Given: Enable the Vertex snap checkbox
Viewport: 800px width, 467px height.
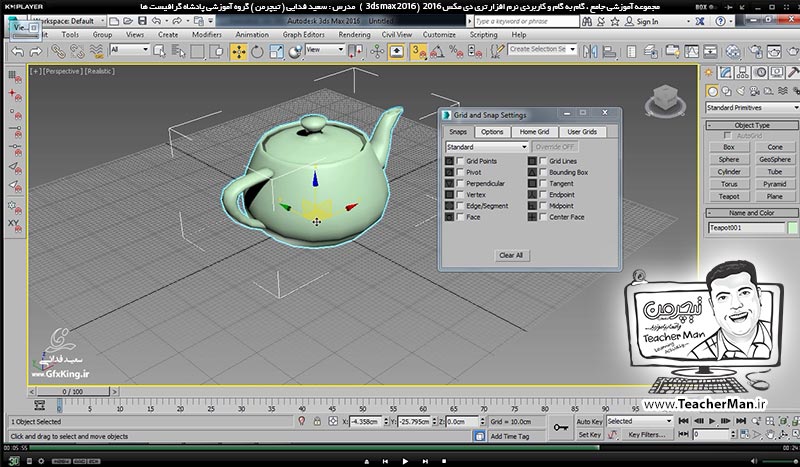Looking at the screenshot, I should point(460,194).
